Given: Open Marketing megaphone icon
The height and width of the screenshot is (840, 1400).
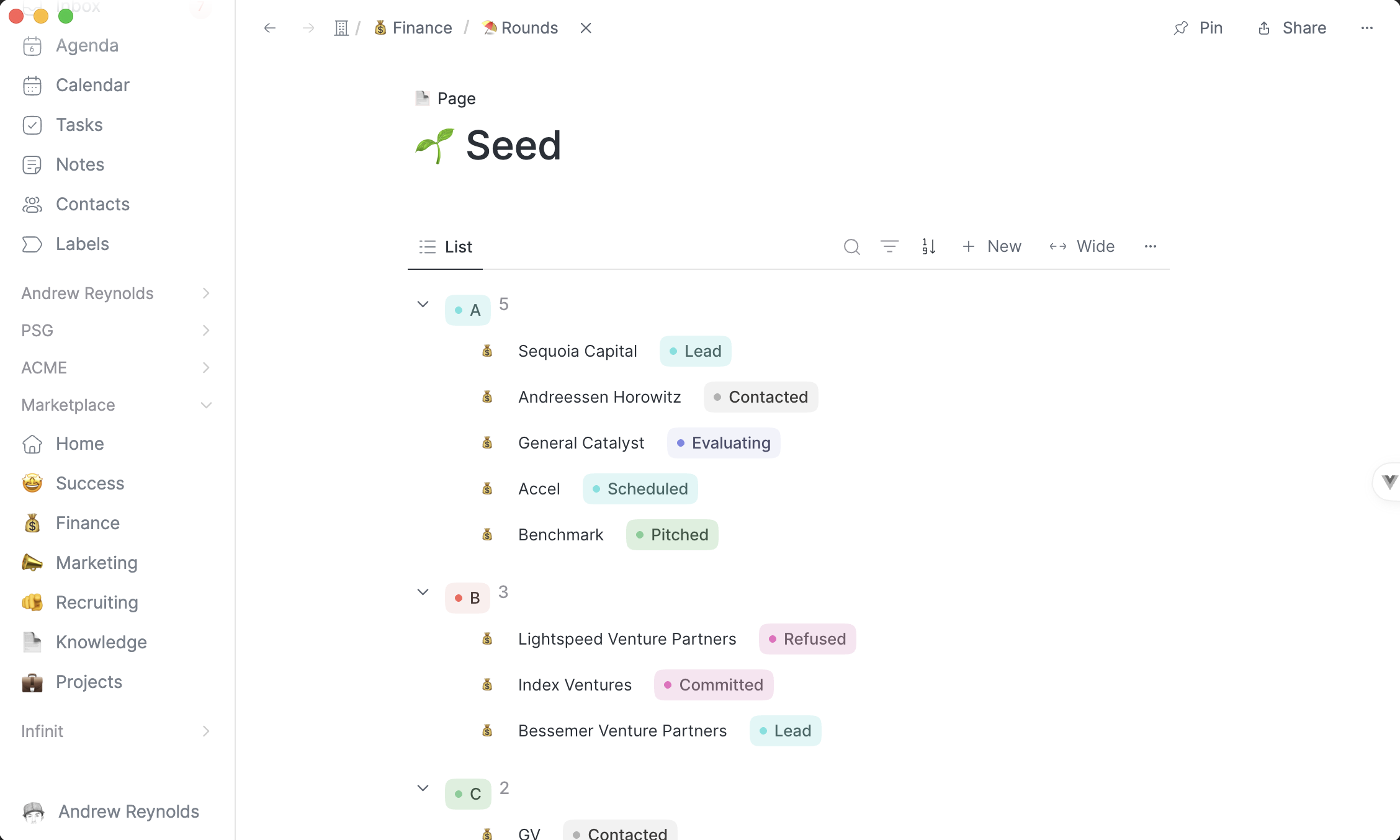Looking at the screenshot, I should click(32, 563).
